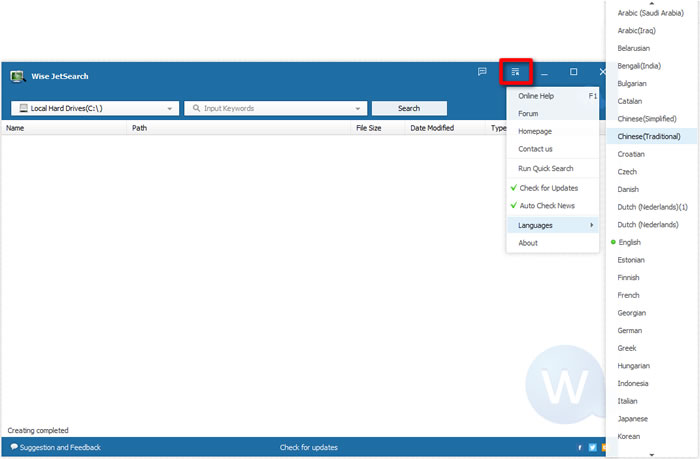Viewport: 700px width, 459px height.
Task: Sort by Name column header
Action: [64, 128]
